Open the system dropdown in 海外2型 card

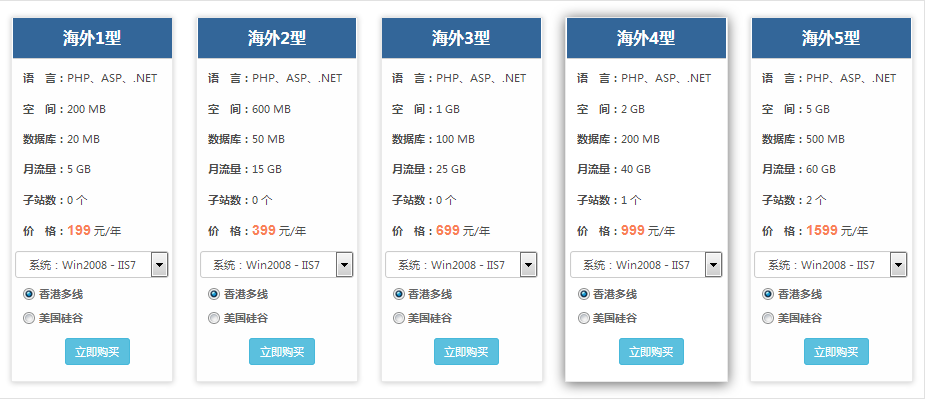(x=277, y=265)
